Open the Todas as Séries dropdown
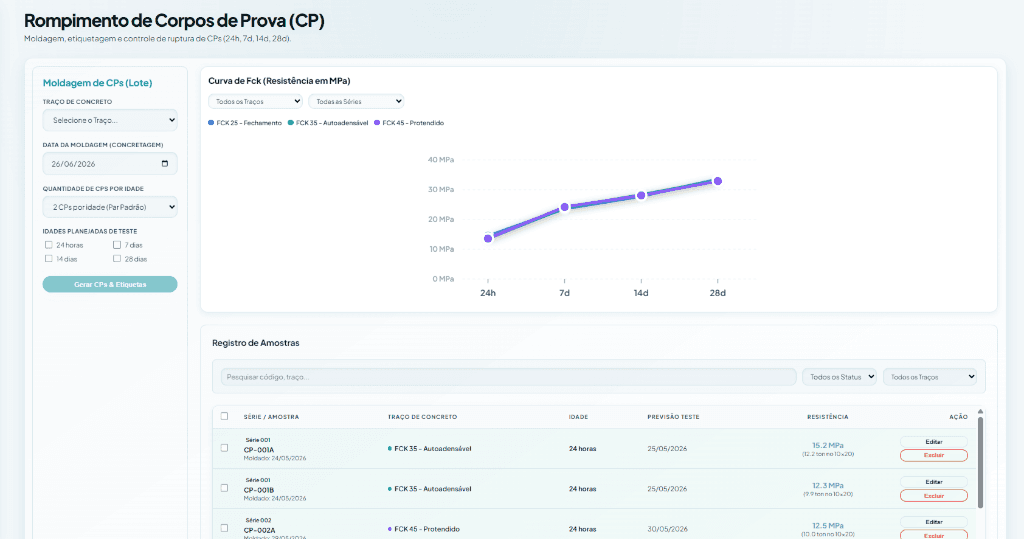This screenshot has width=1024, height=539. pyautogui.click(x=356, y=101)
